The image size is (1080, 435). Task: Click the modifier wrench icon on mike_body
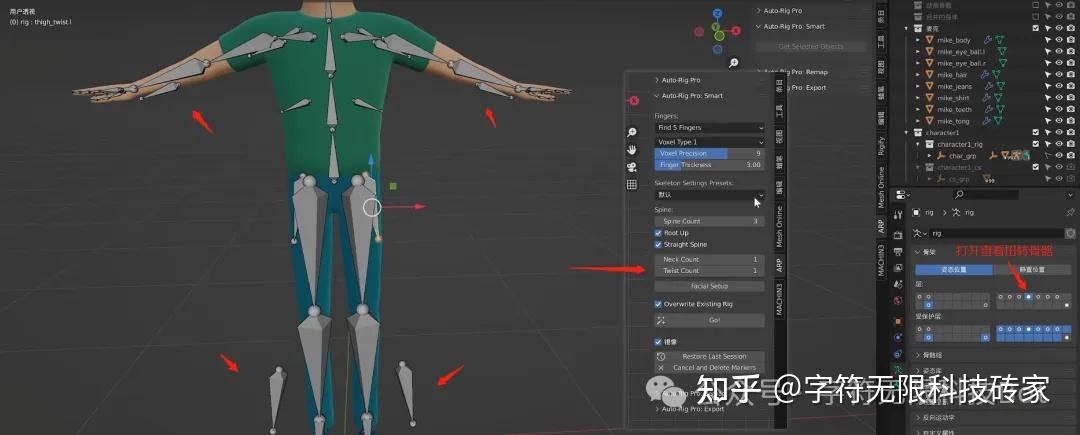987,40
